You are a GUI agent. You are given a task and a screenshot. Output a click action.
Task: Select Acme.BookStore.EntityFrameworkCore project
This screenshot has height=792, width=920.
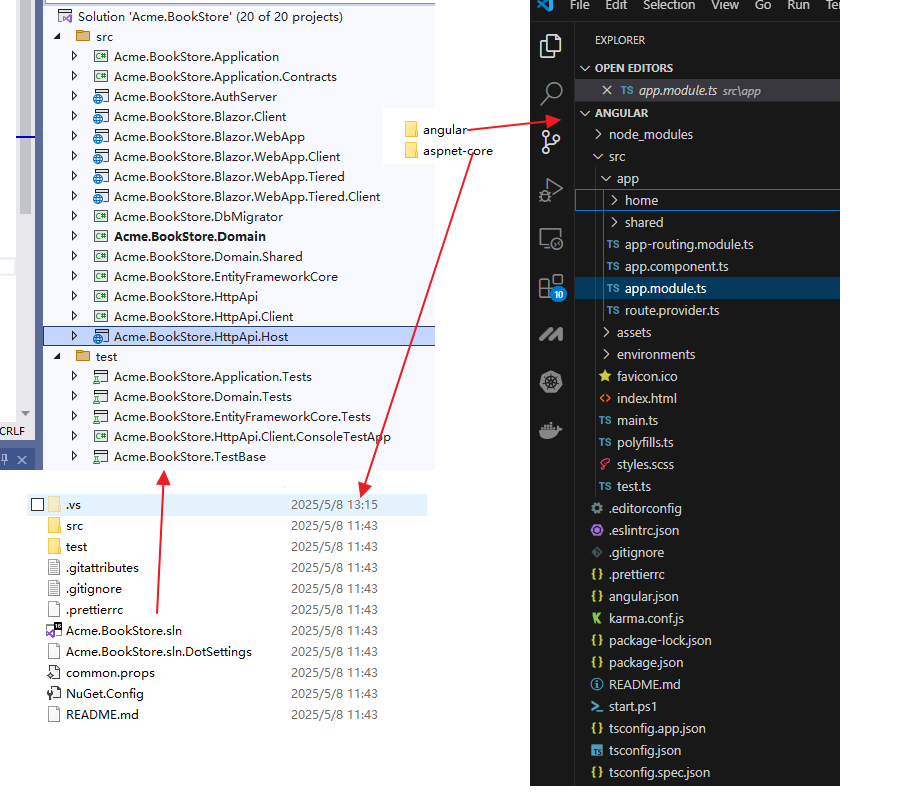pyautogui.click(x=225, y=276)
